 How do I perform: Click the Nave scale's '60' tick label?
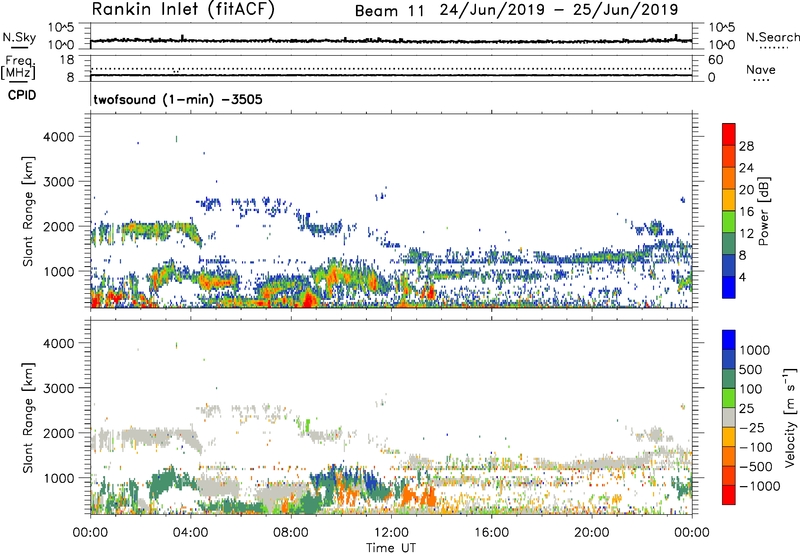click(715, 60)
